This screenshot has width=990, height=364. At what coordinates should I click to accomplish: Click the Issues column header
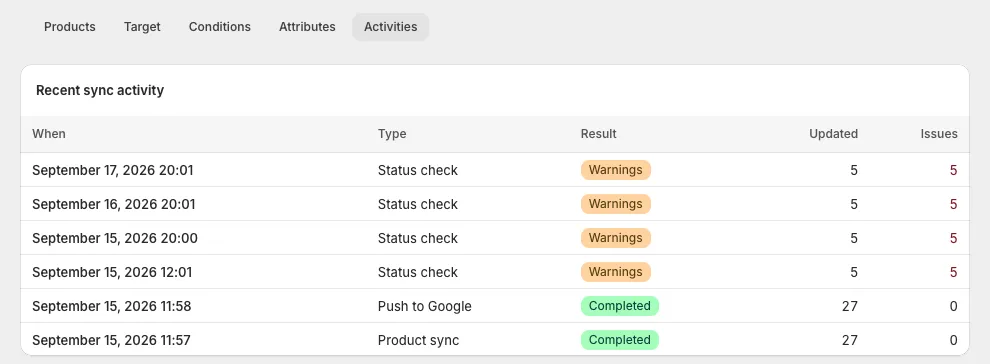[939, 134]
